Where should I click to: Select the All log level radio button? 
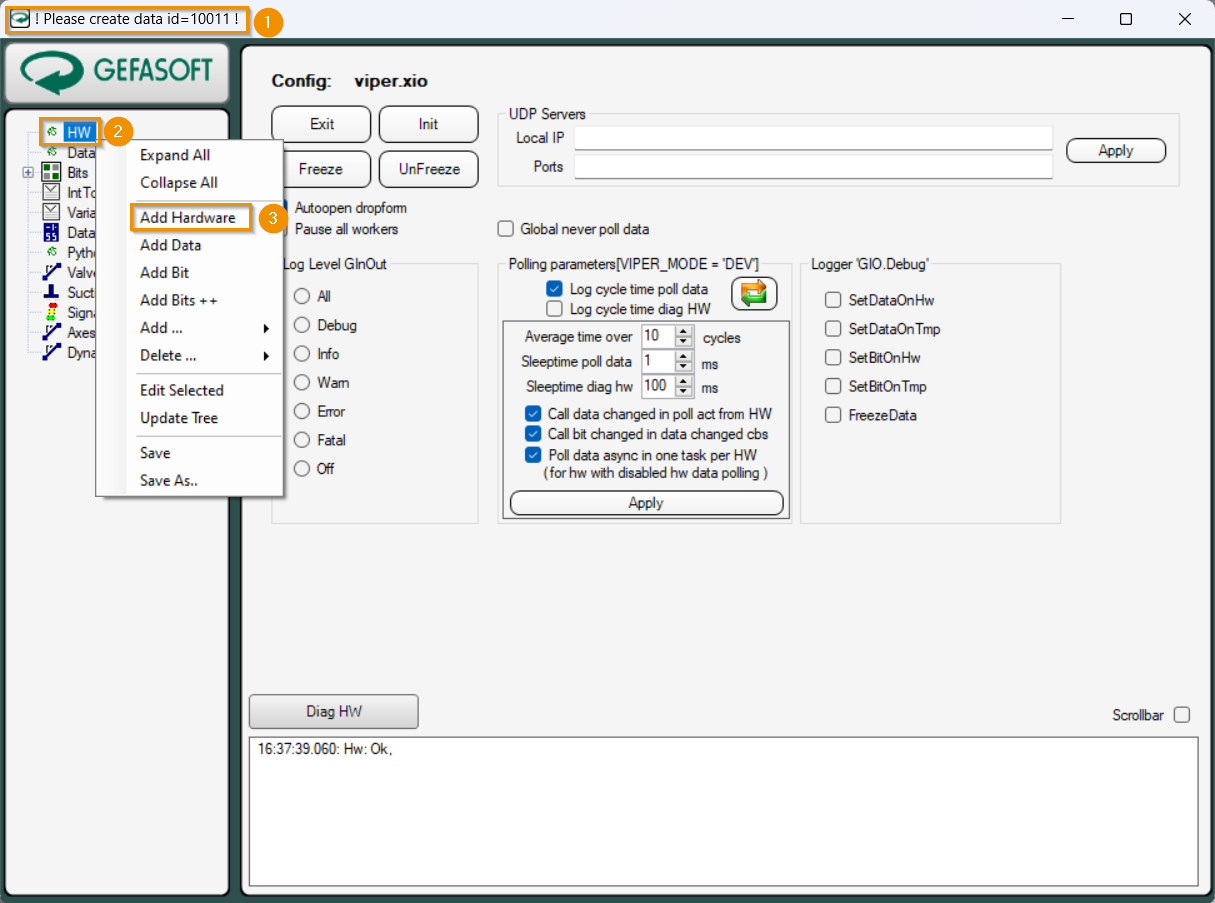(x=302, y=297)
